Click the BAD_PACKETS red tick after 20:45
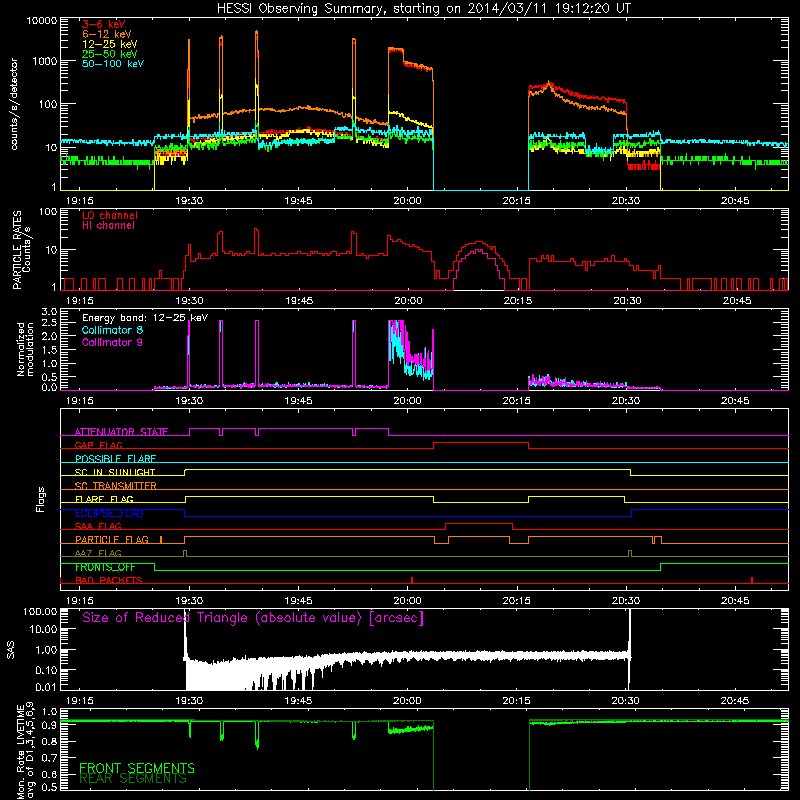800x800 pixels. click(752, 580)
